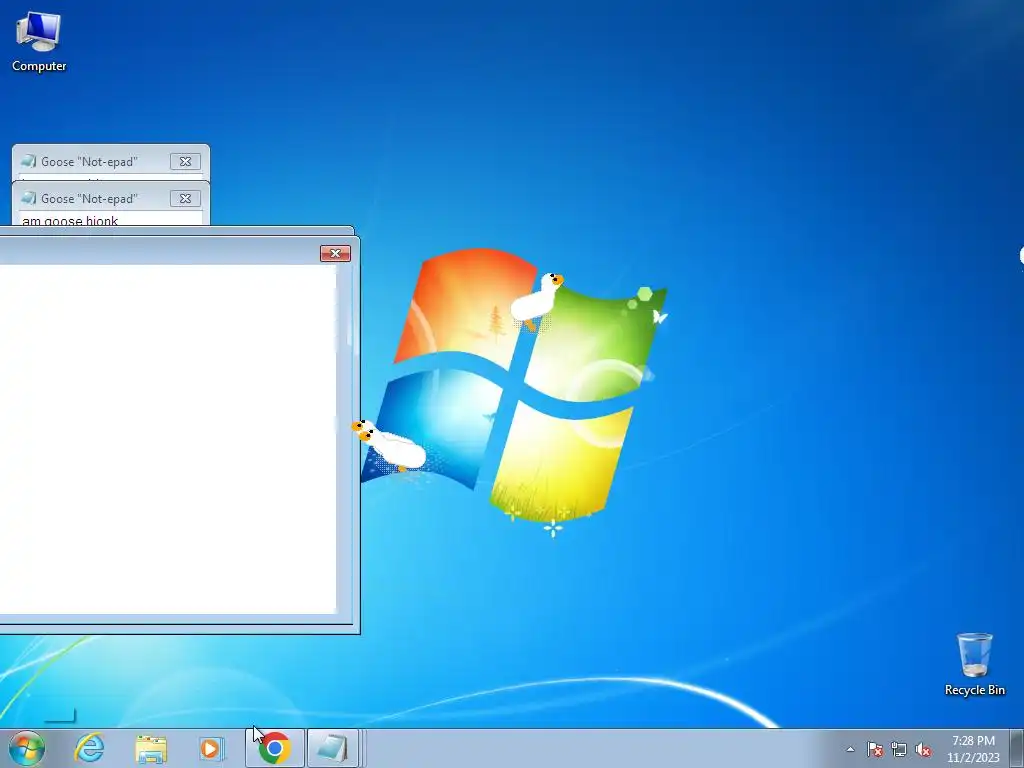This screenshot has height=768, width=1024.
Task: Open the muted volume tray icon
Action: (x=923, y=749)
